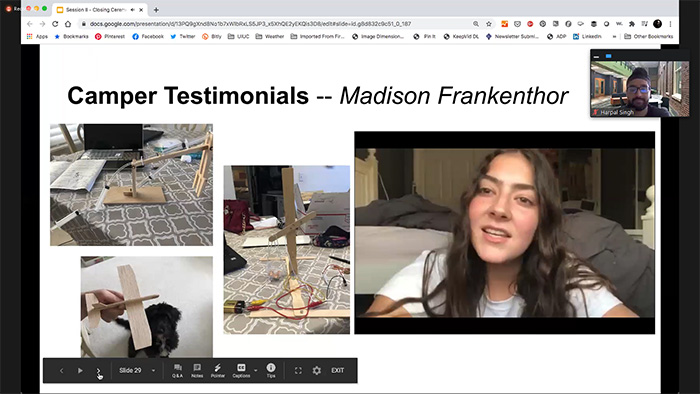
Task: Go to browser home page
Action: click(x=68, y=24)
